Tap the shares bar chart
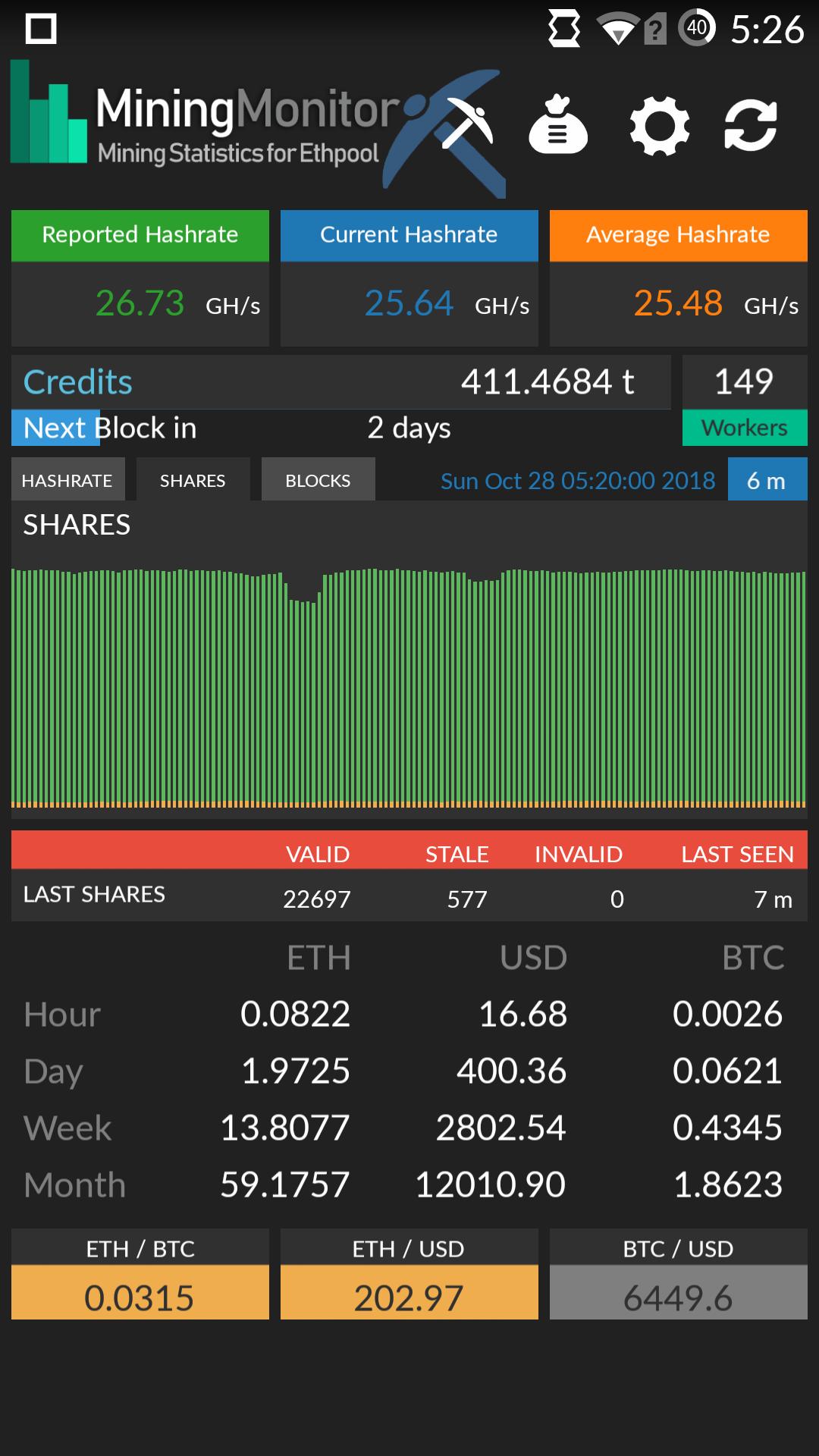Viewport: 819px width, 1456px height. 409,686
